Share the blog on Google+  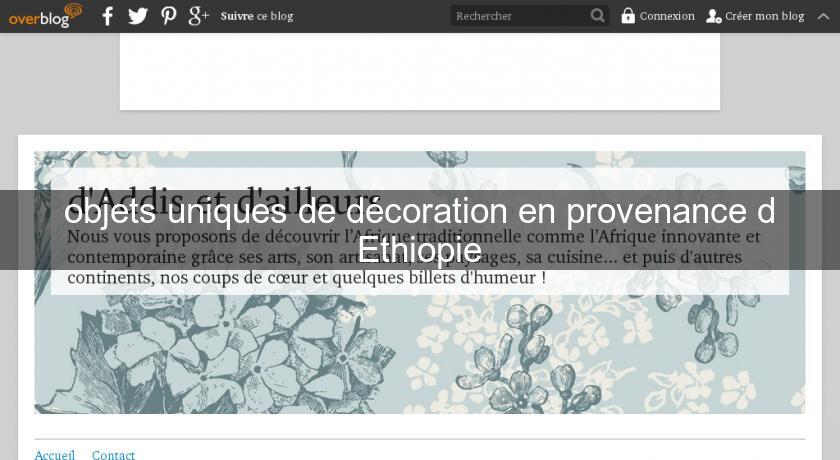coord(198,16)
